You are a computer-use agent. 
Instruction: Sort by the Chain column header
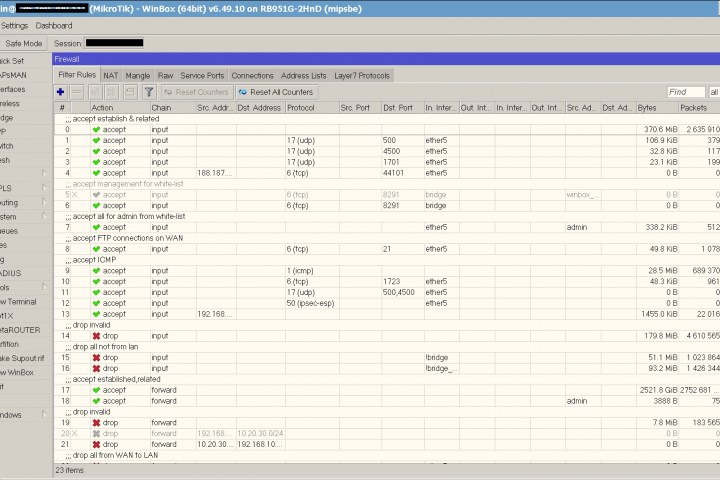[173, 108]
